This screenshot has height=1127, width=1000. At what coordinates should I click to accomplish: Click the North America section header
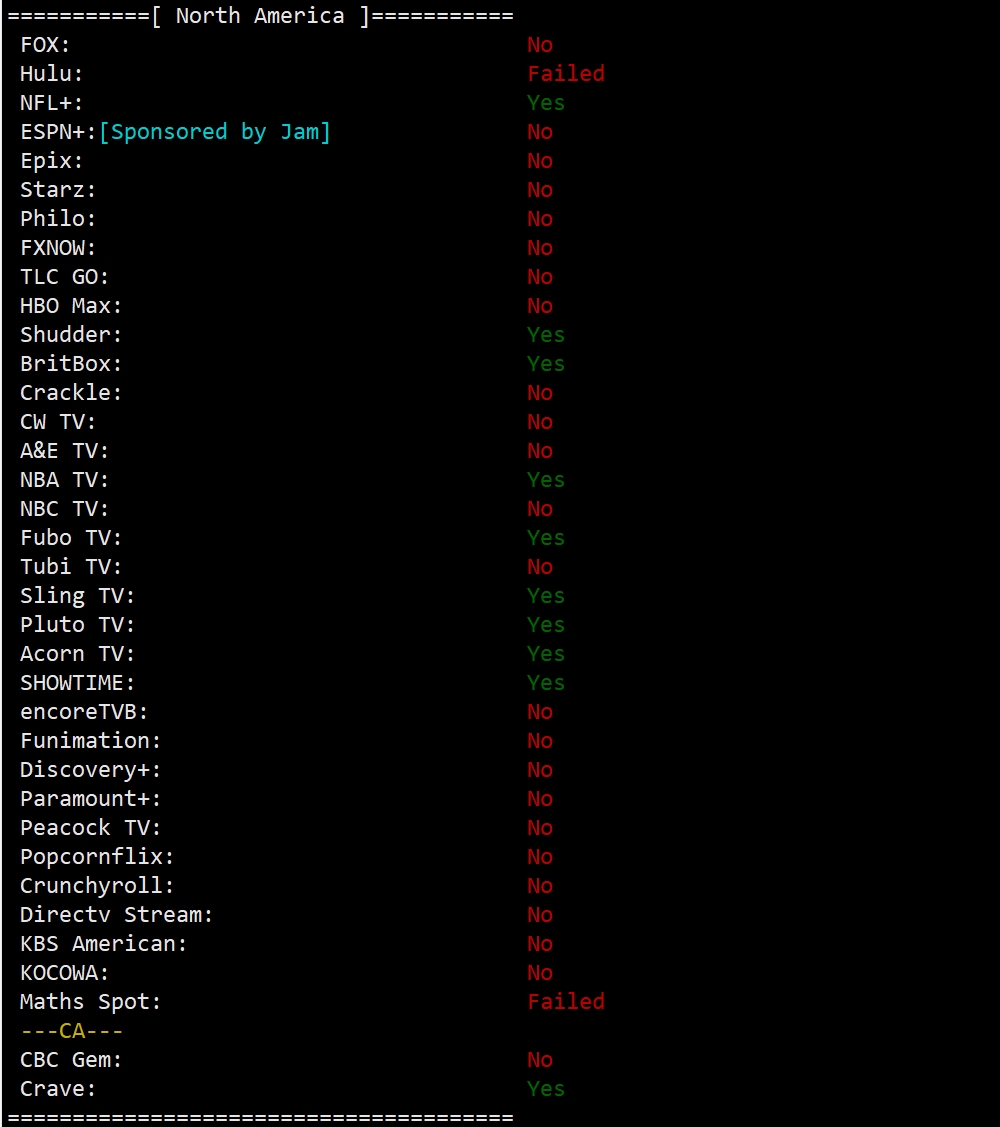point(259,16)
